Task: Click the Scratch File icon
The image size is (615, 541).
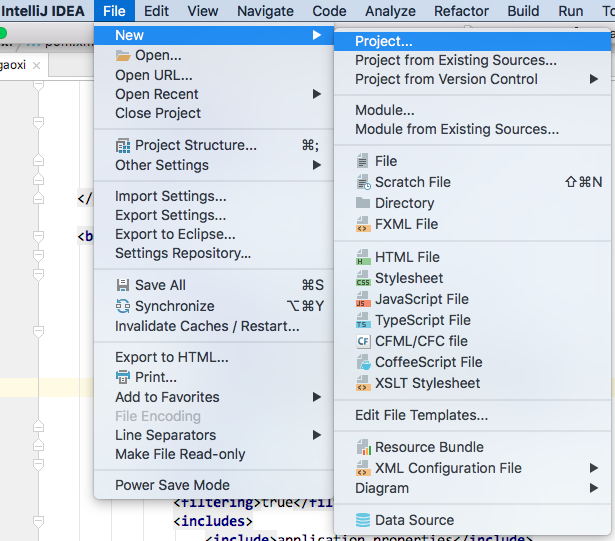Action: coord(363,183)
